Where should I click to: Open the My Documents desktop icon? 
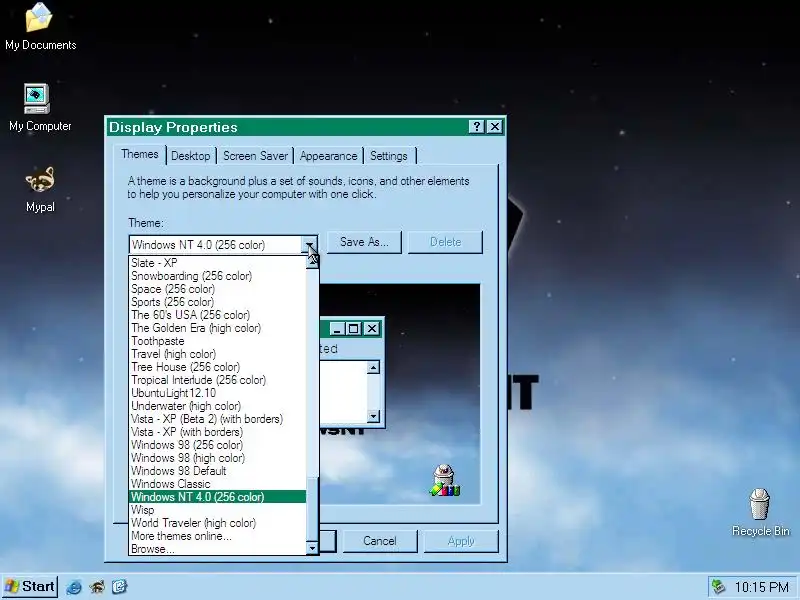(x=40, y=27)
